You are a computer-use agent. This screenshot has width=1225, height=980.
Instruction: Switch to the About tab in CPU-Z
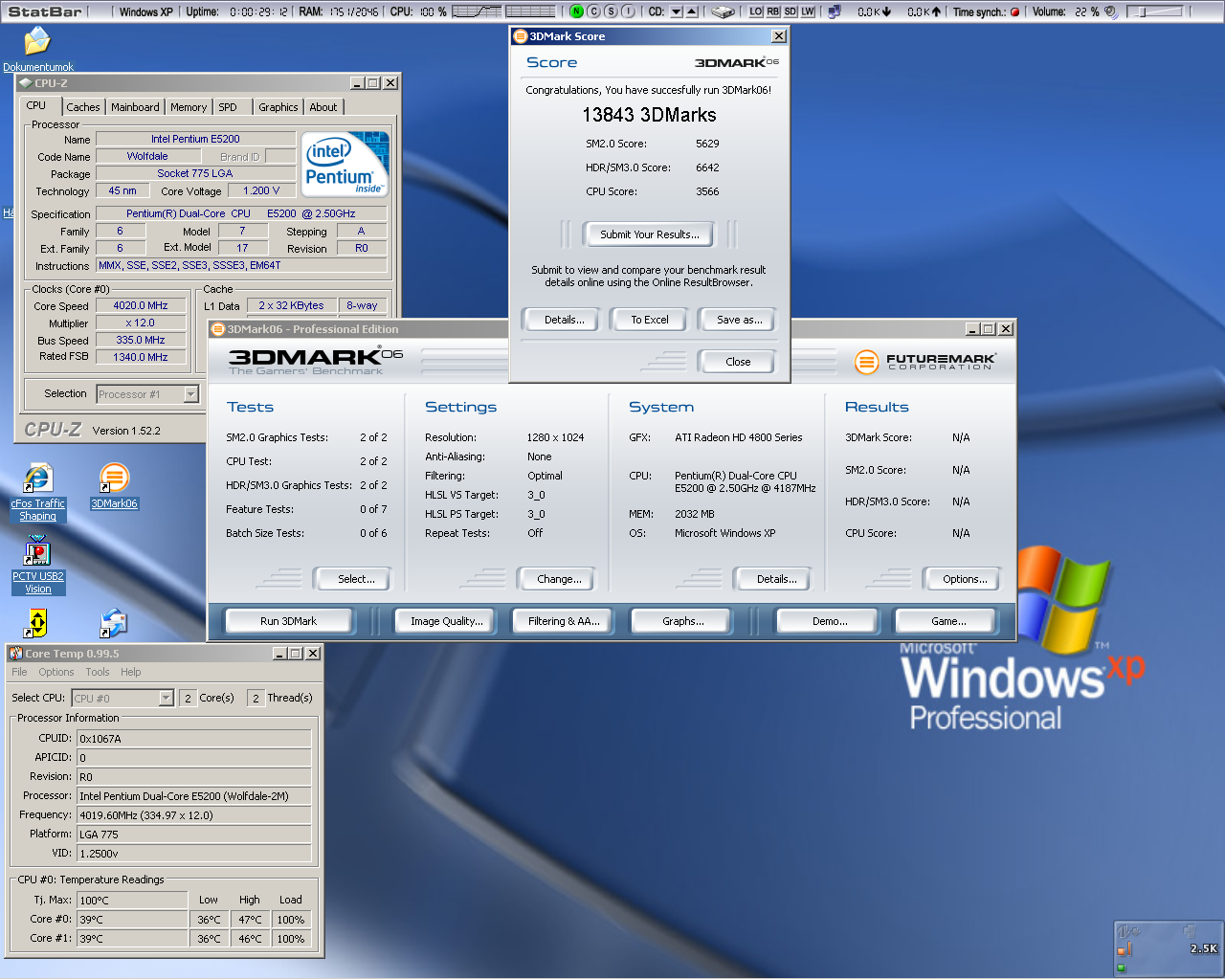(x=323, y=107)
